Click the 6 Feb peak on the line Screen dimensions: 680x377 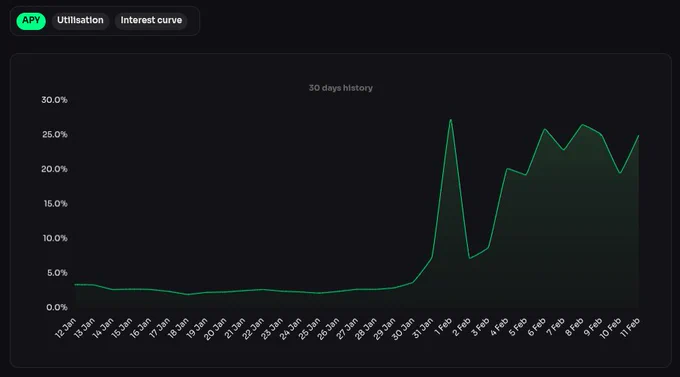(545, 129)
